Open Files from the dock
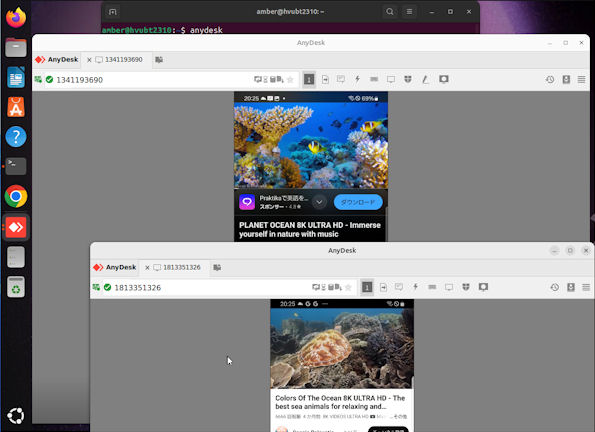The image size is (595, 432). coord(16,48)
